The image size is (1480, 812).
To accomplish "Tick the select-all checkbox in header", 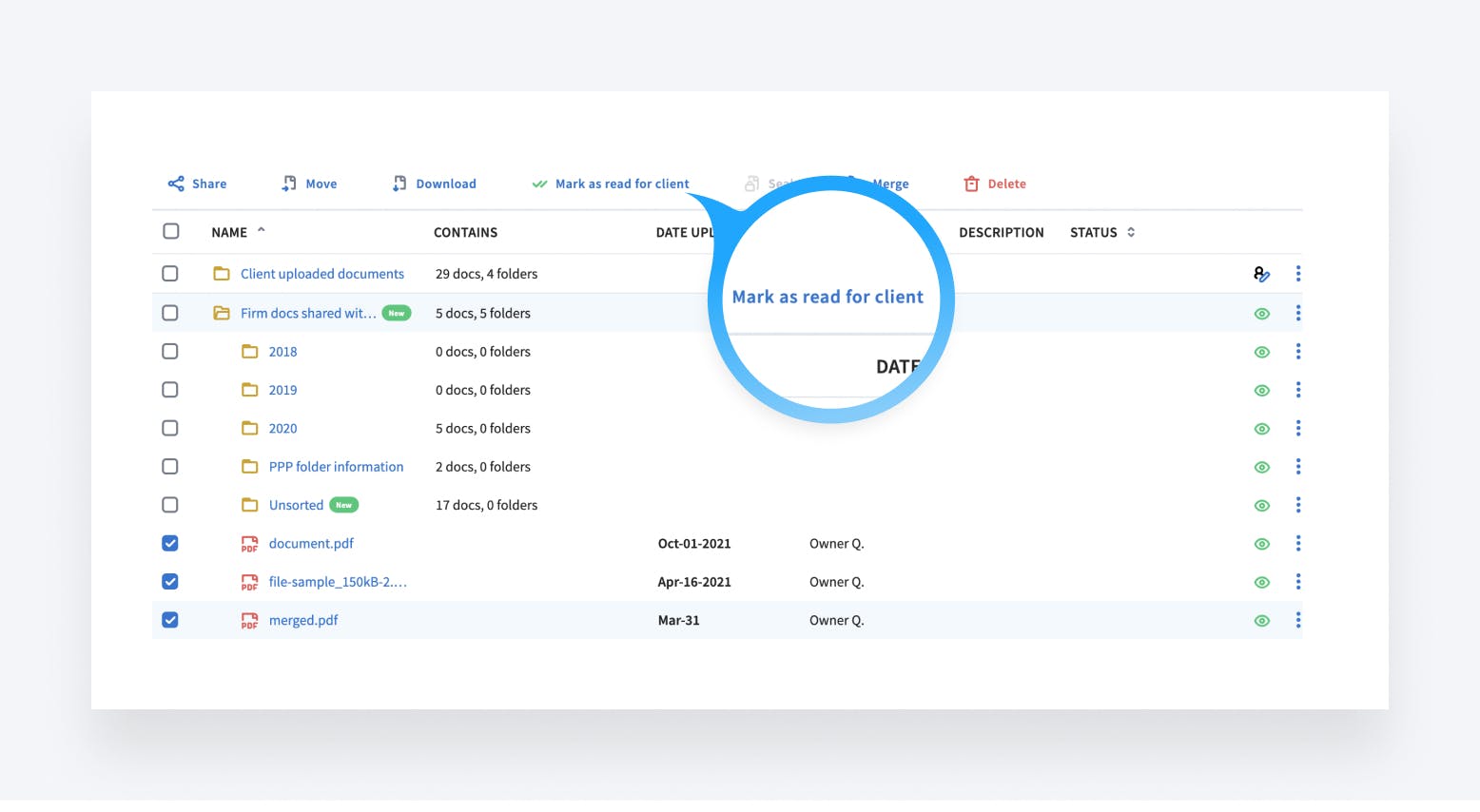I will tap(171, 231).
